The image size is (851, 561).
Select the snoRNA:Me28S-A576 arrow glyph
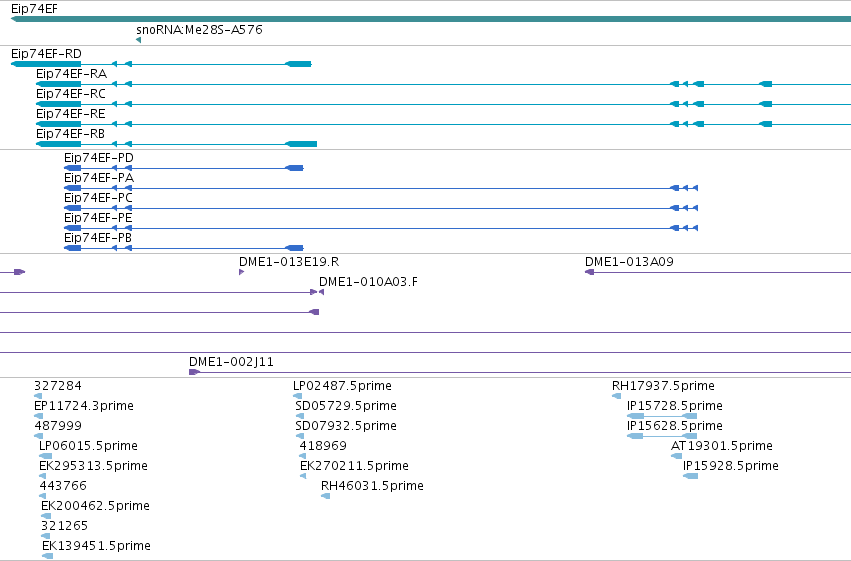point(138,40)
